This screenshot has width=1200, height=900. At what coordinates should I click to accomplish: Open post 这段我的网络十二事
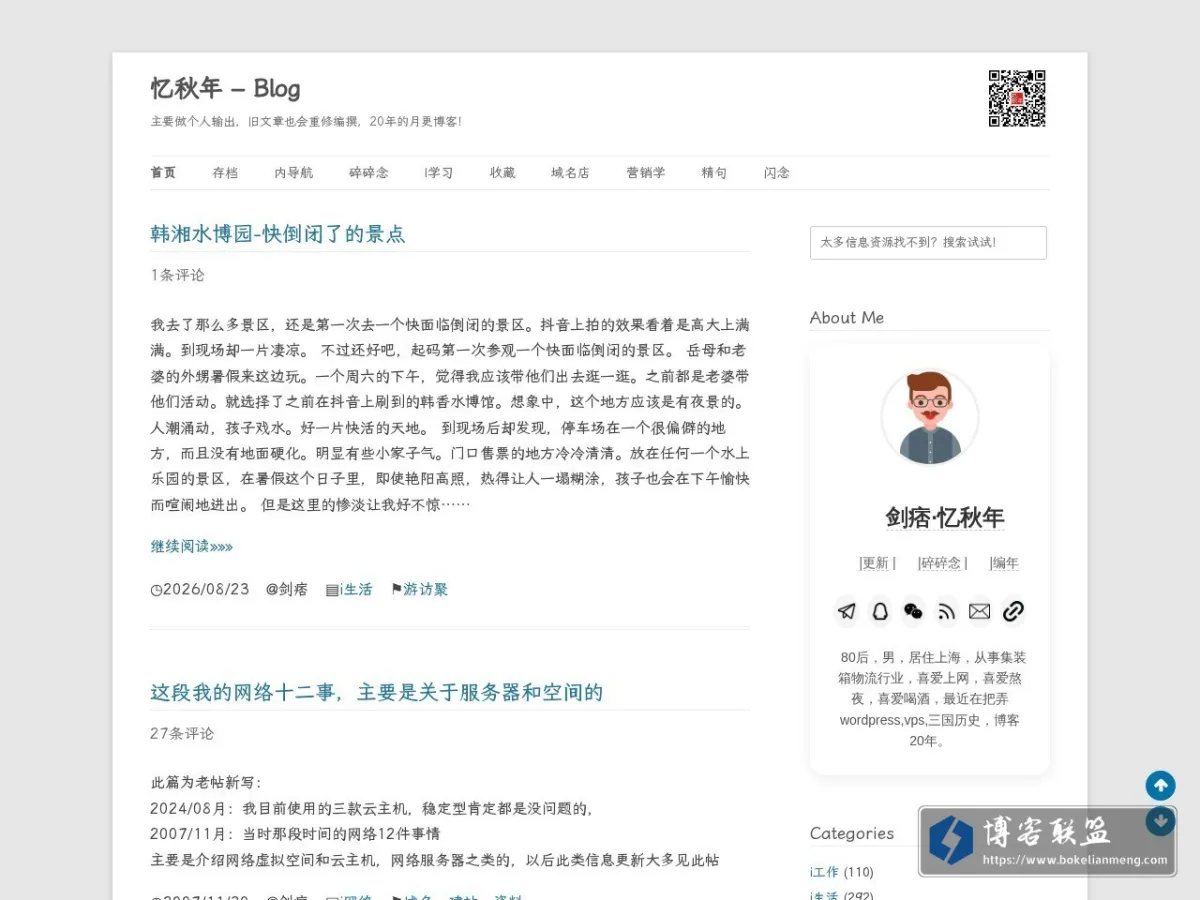click(x=377, y=692)
